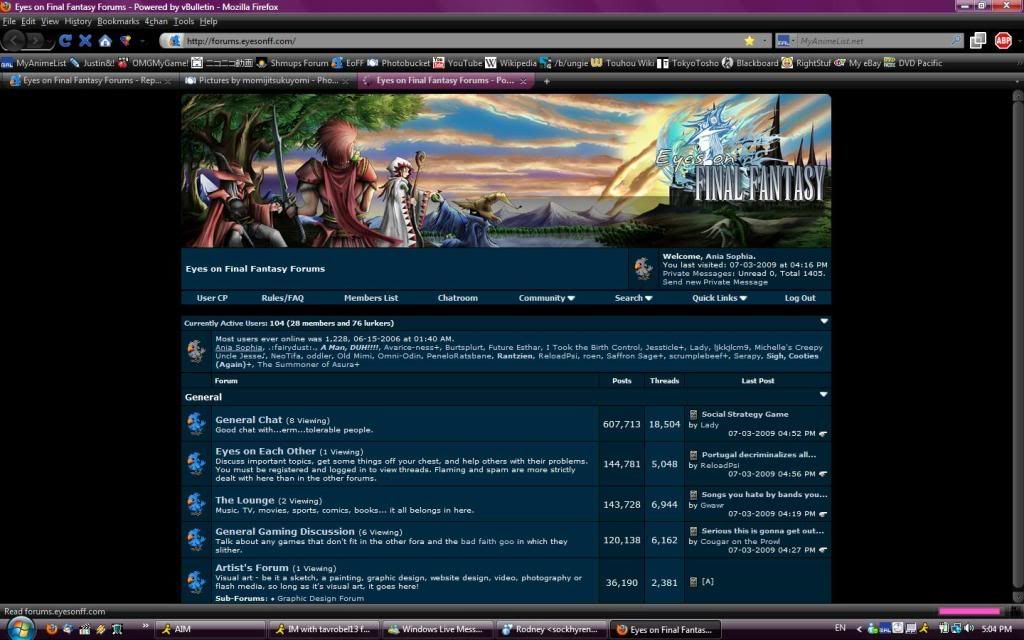Open the RightStuf bookmark
This screenshot has height=640, width=1024.
click(806, 63)
